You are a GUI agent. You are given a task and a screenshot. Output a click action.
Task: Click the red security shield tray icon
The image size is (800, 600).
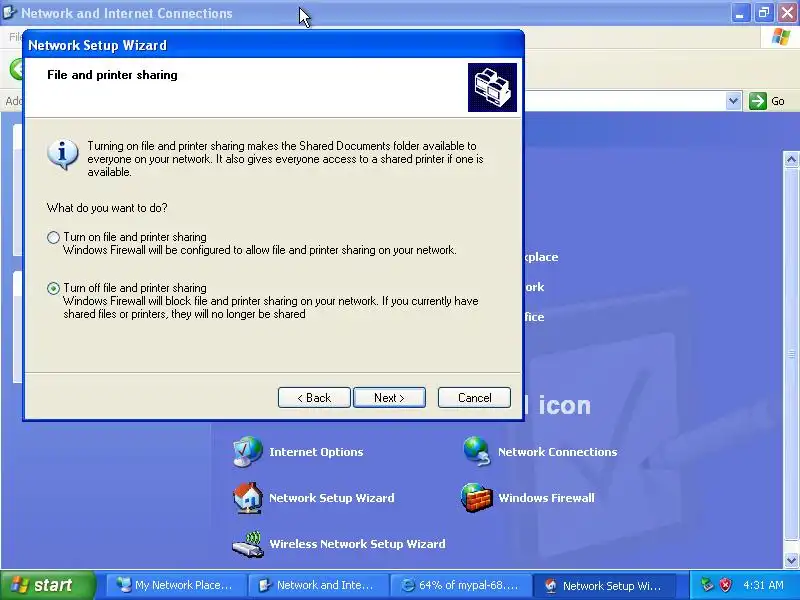coord(726,585)
